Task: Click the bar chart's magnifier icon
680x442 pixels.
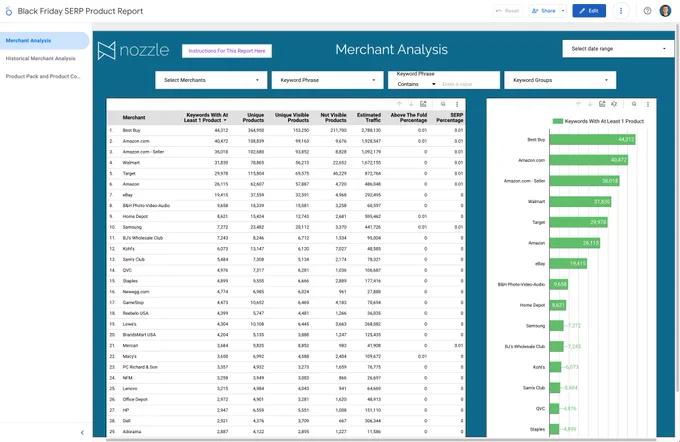Action: [634, 104]
